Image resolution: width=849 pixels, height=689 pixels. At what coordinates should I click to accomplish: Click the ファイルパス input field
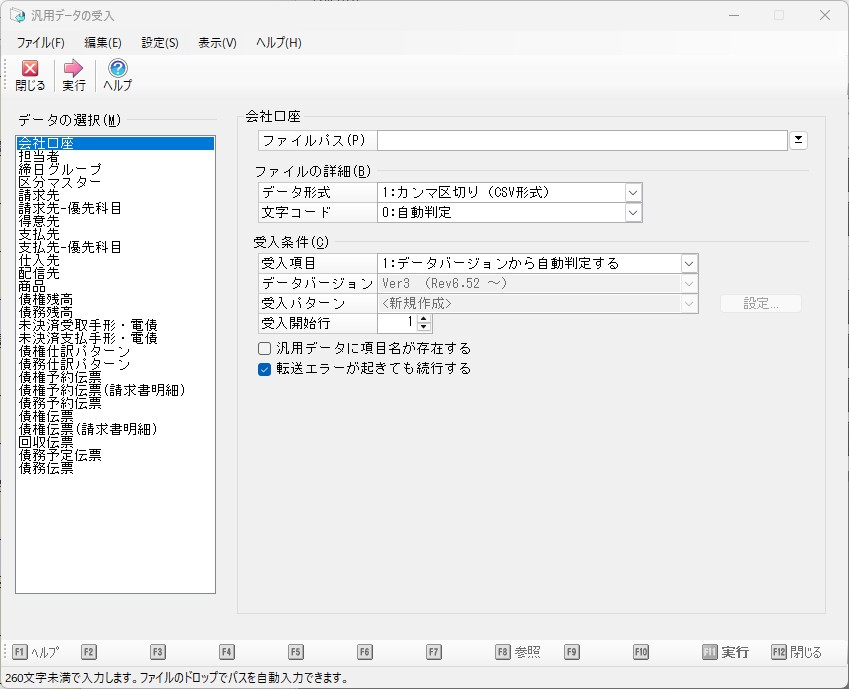tap(582, 140)
